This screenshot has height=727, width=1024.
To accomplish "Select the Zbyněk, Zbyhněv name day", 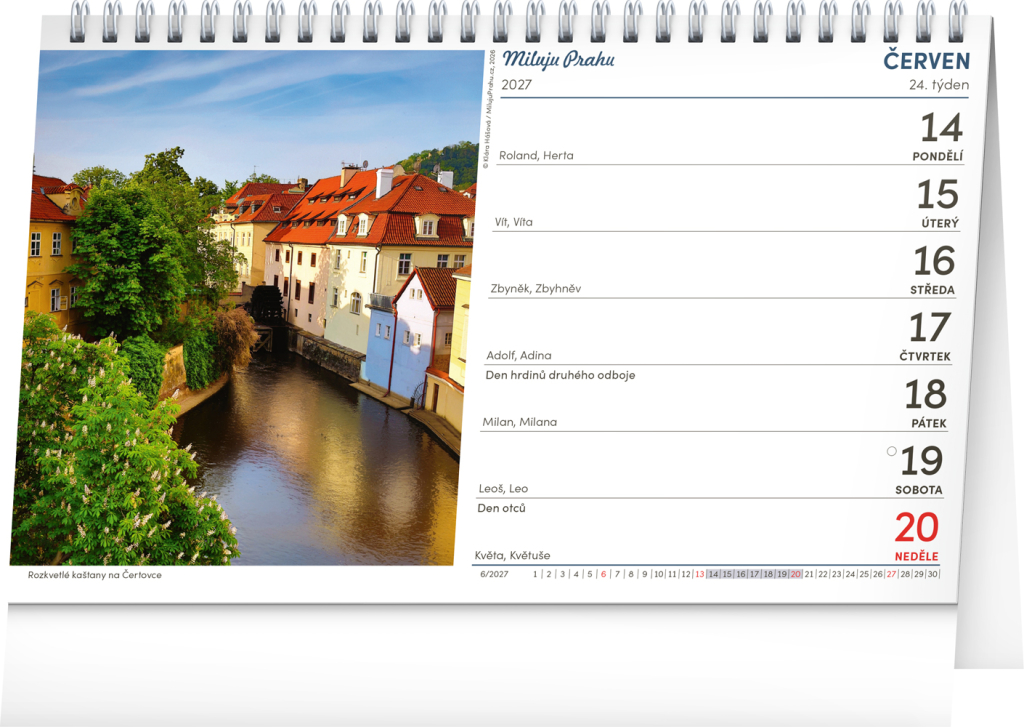I will [535, 288].
